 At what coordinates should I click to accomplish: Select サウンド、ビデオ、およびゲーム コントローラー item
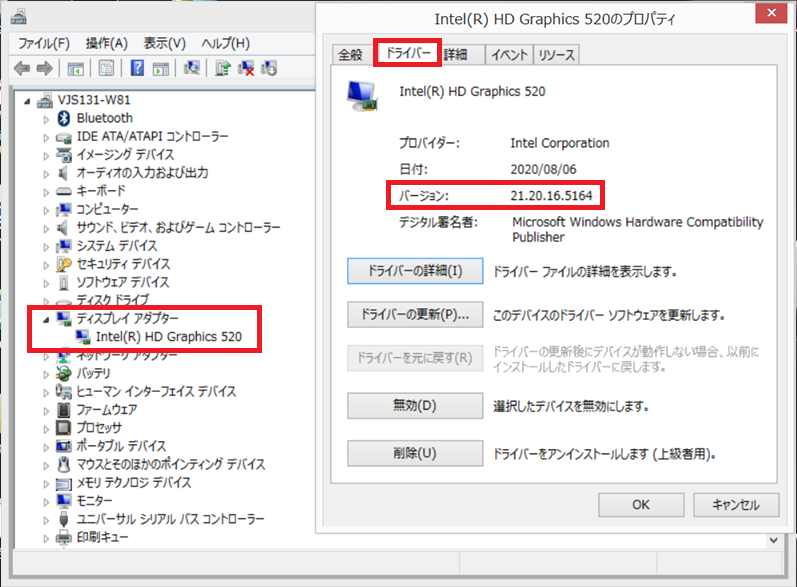click(178, 227)
